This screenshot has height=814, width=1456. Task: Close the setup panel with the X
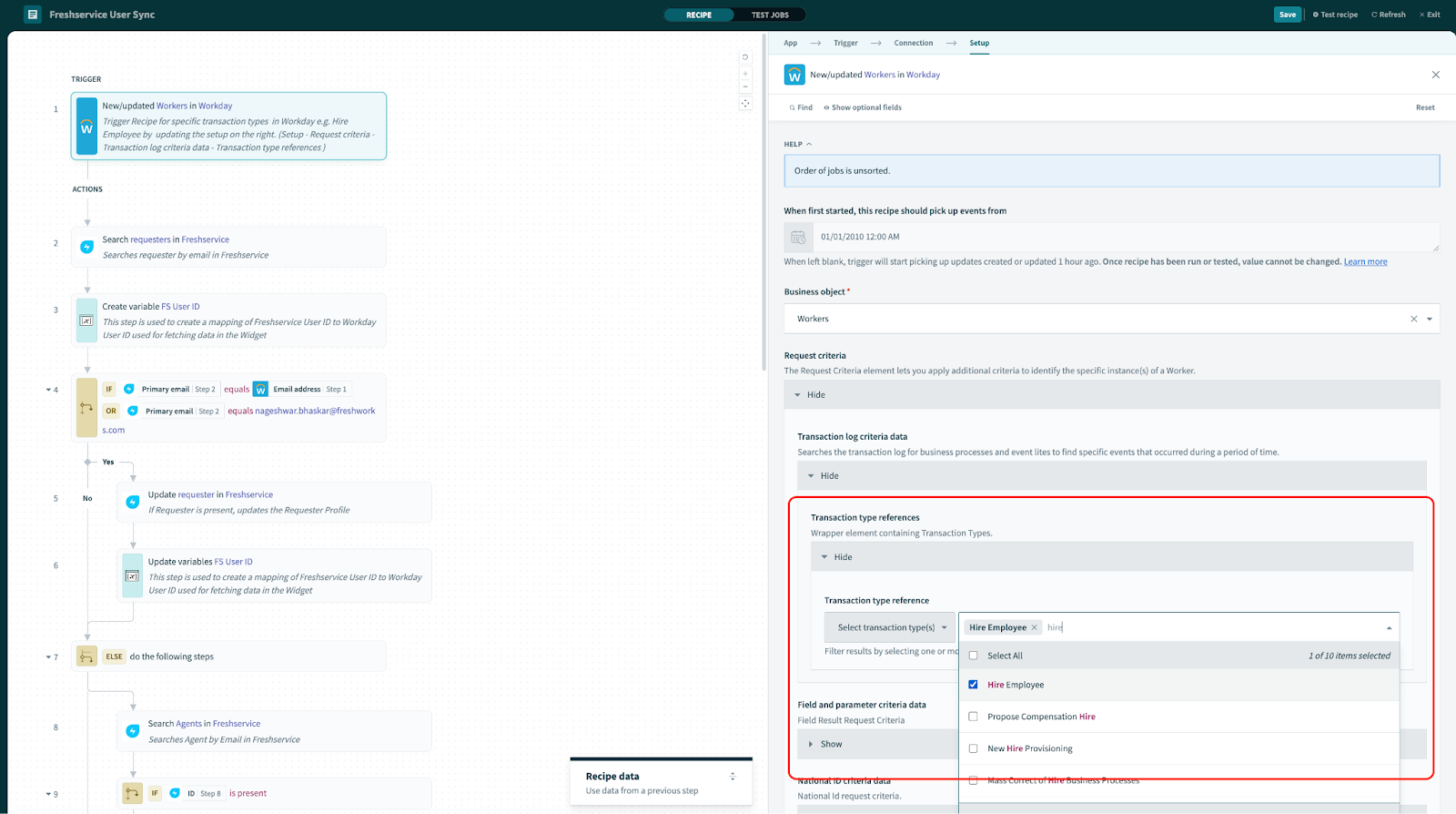(x=1436, y=75)
